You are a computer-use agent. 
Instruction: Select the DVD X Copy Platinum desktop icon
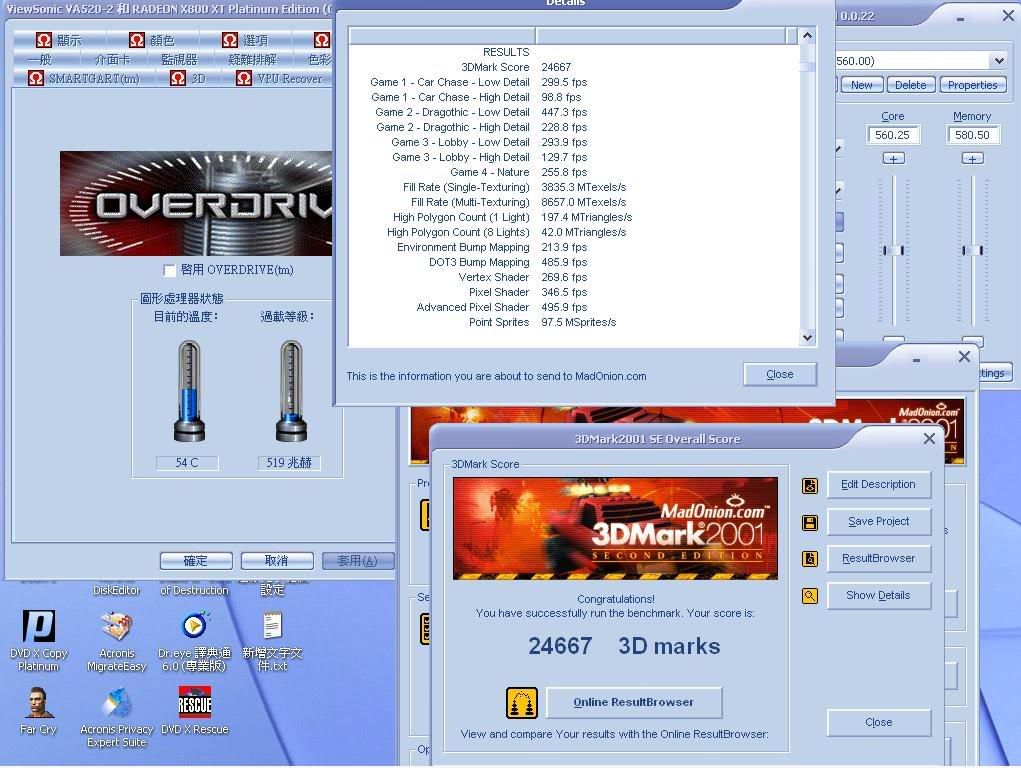(38, 639)
